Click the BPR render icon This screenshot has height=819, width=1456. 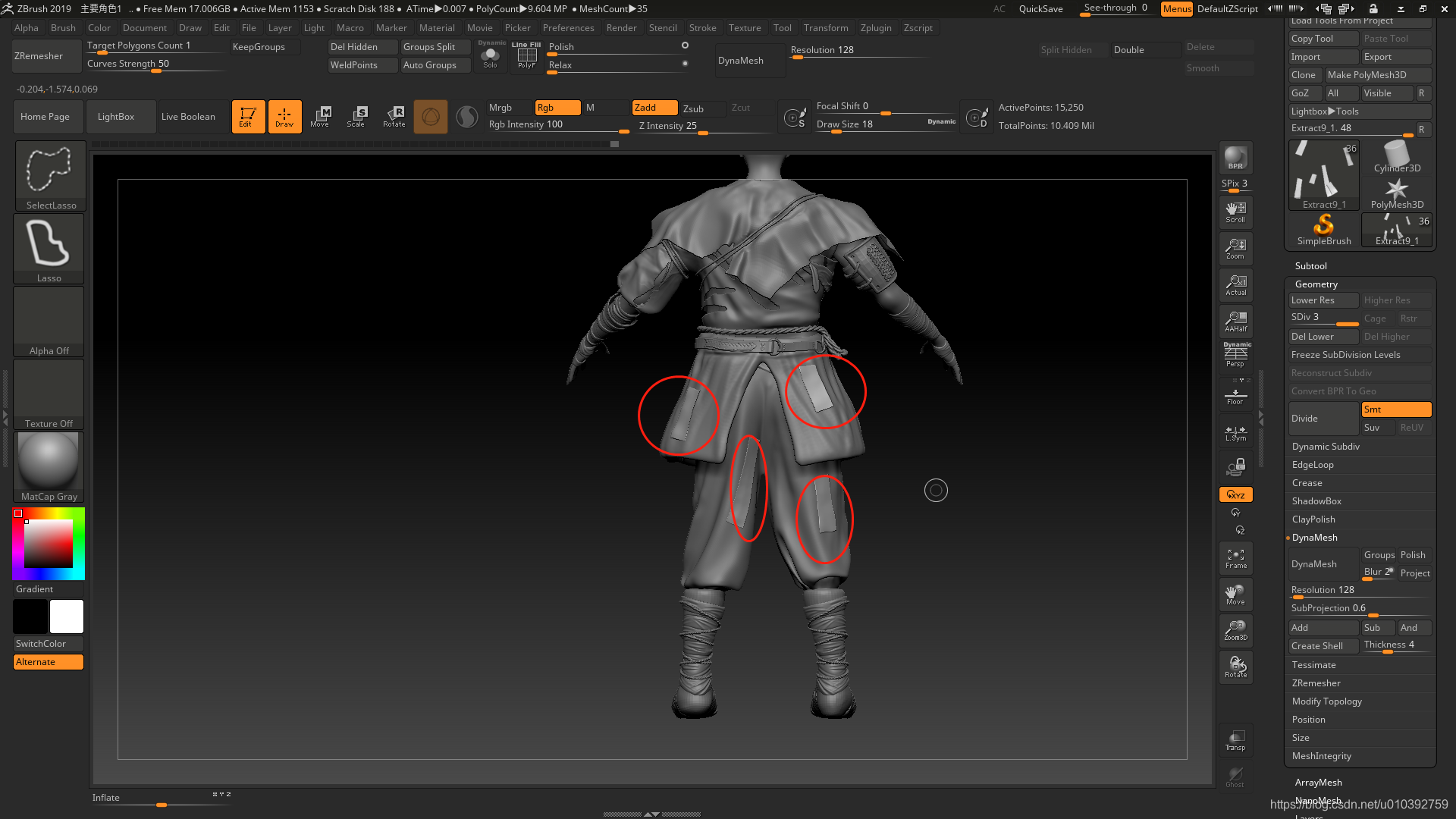1235,158
